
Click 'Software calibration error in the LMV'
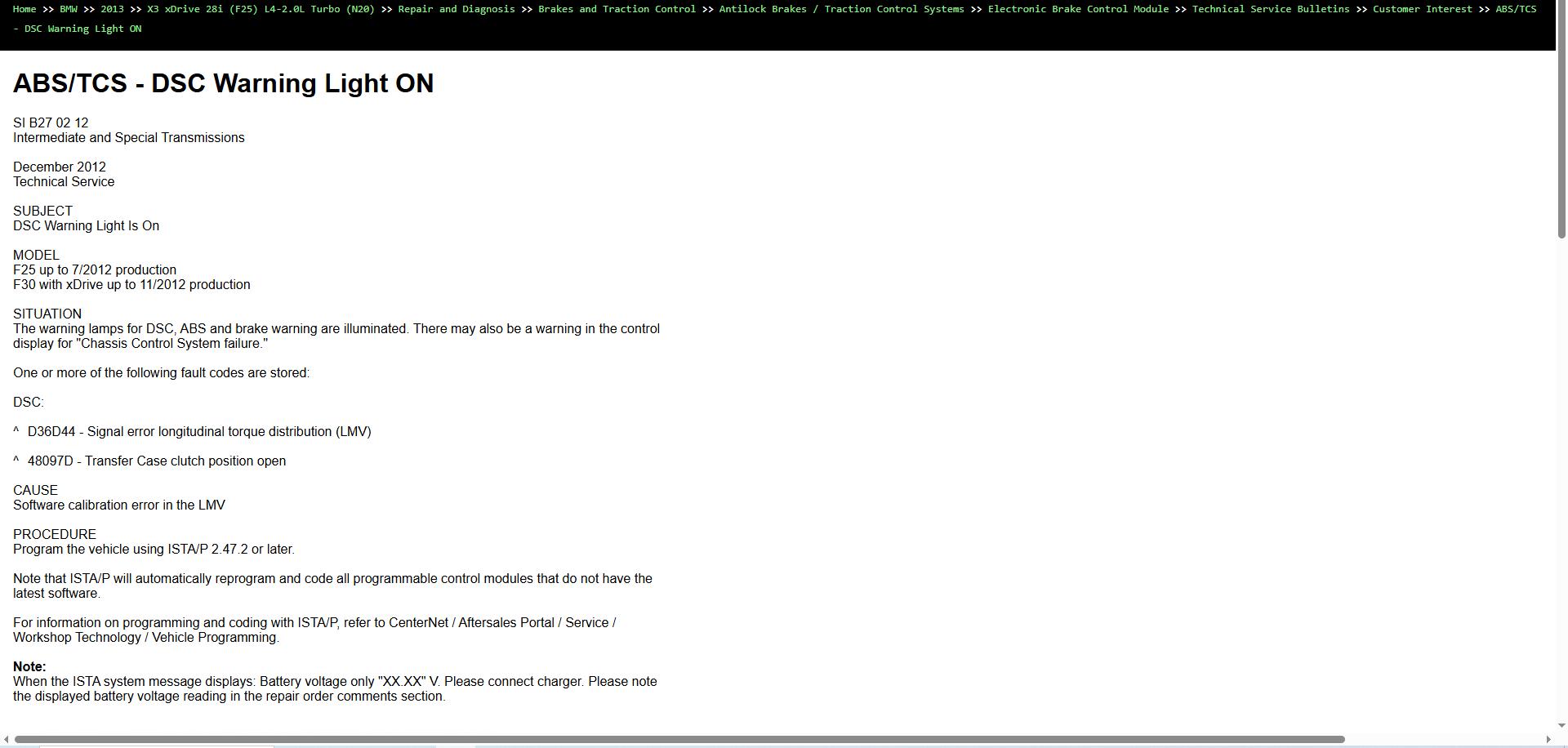pos(119,505)
